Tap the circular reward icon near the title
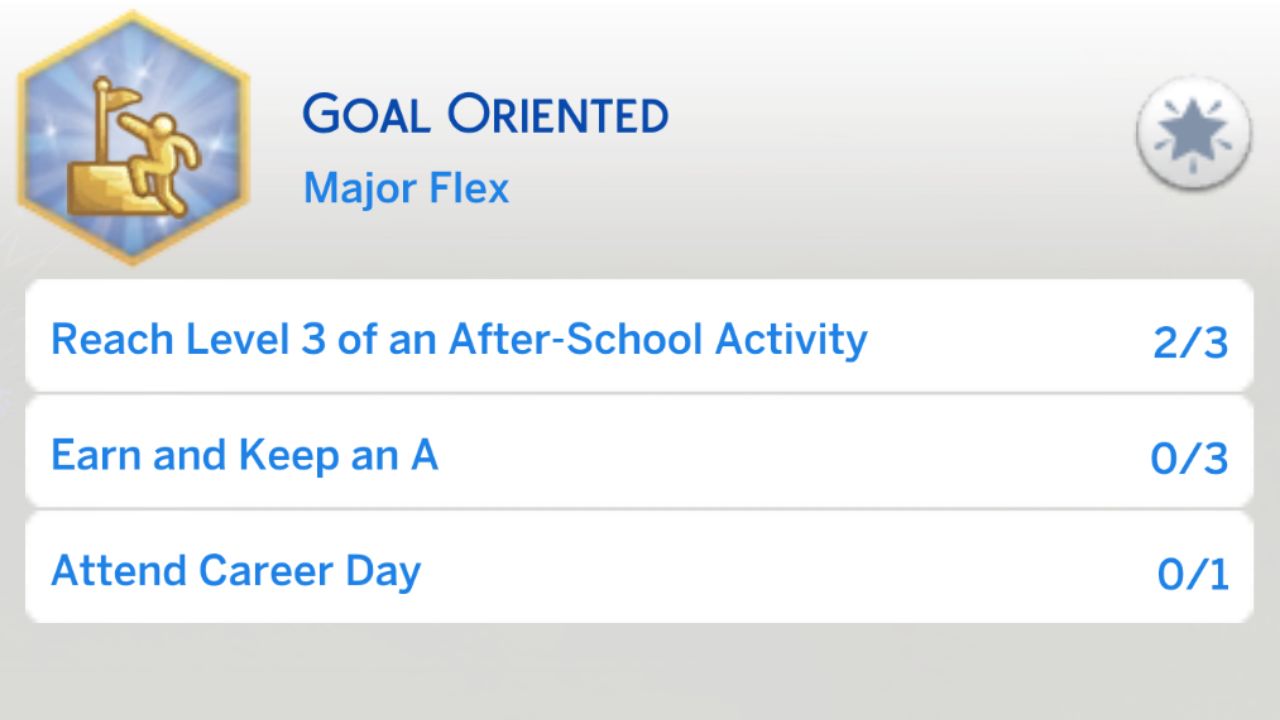Image resolution: width=1280 pixels, height=720 pixels. click(1193, 133)
